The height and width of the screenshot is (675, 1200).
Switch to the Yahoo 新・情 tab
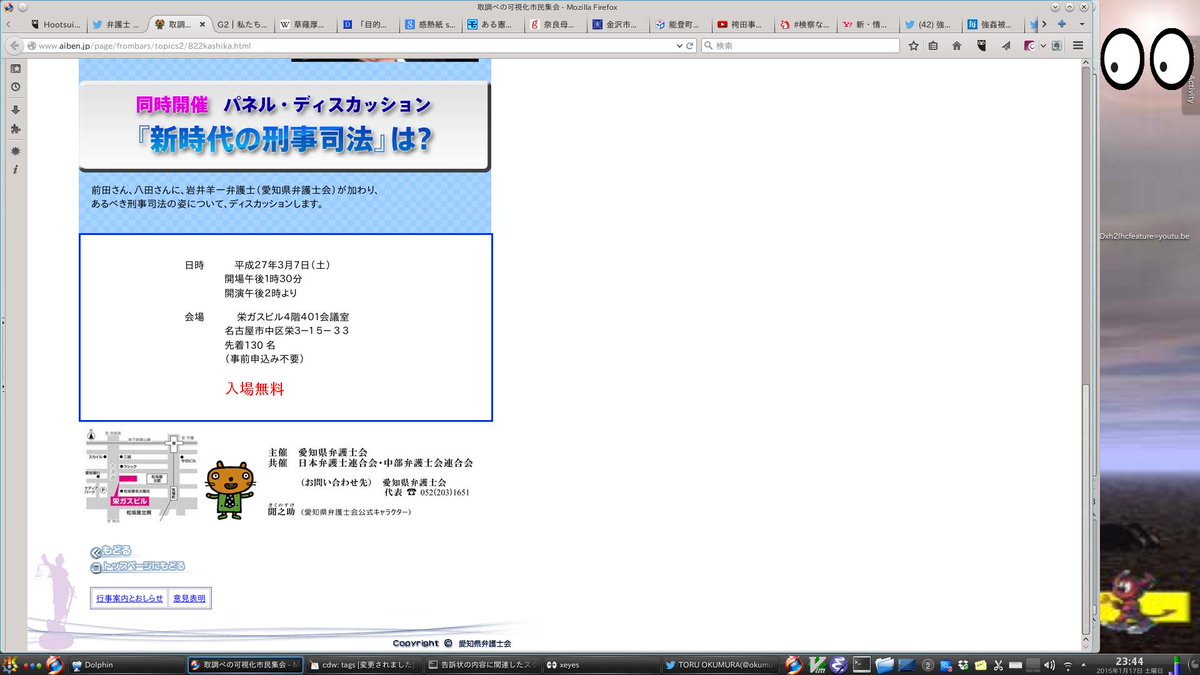point(868,23)
